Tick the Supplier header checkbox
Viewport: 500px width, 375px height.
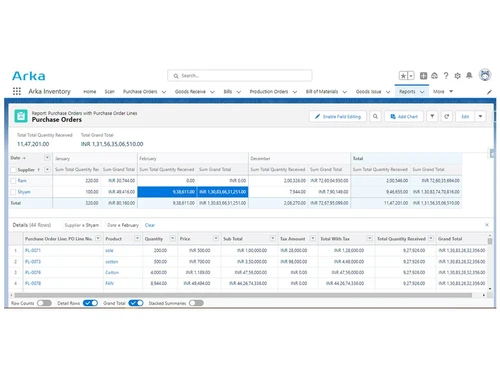pyautogui.click(x=13, y=170)
